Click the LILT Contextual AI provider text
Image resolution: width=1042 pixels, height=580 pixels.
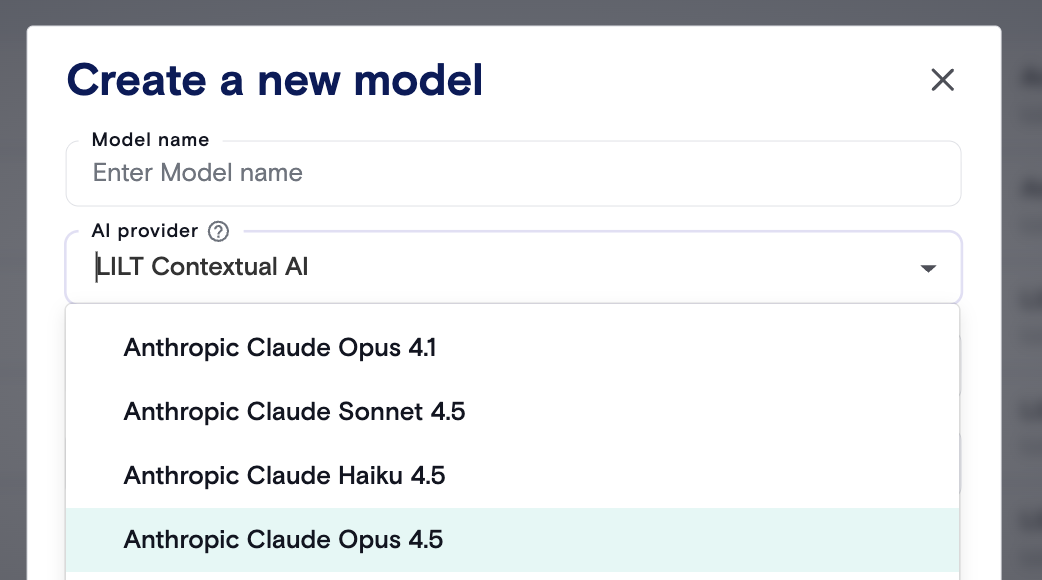(x=202, y=267)
